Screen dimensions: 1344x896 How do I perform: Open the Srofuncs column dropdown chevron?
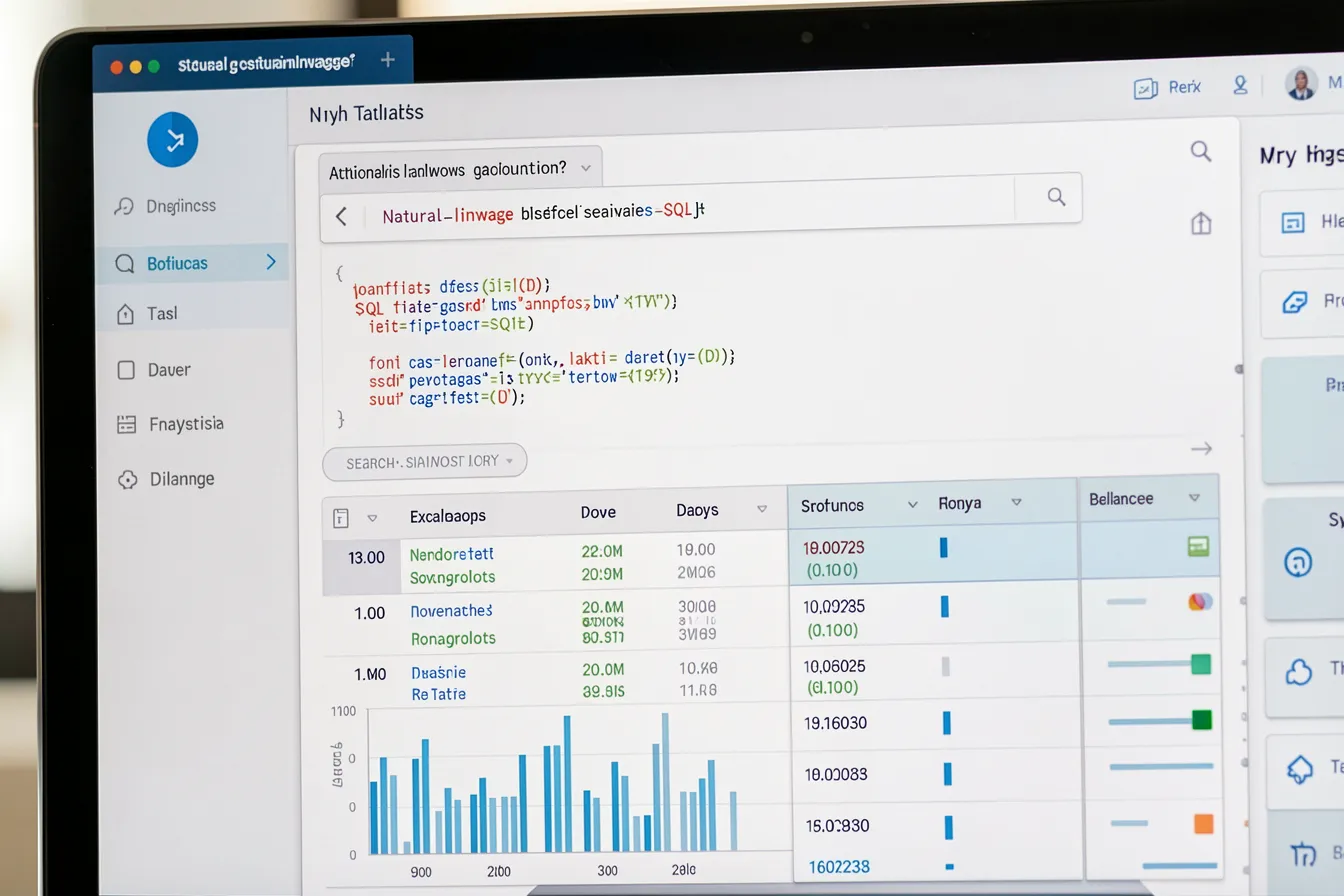912,505
